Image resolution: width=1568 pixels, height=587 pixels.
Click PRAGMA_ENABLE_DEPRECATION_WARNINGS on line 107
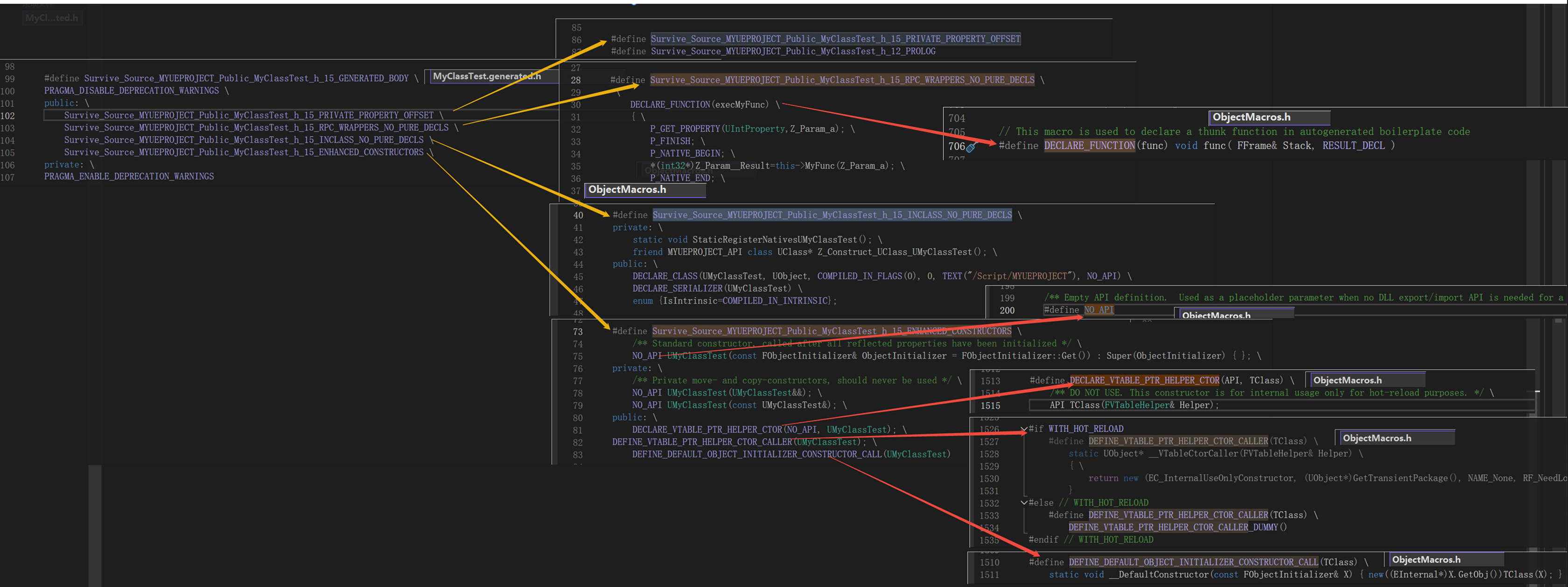pyautogui.click(x=129, y=177)
